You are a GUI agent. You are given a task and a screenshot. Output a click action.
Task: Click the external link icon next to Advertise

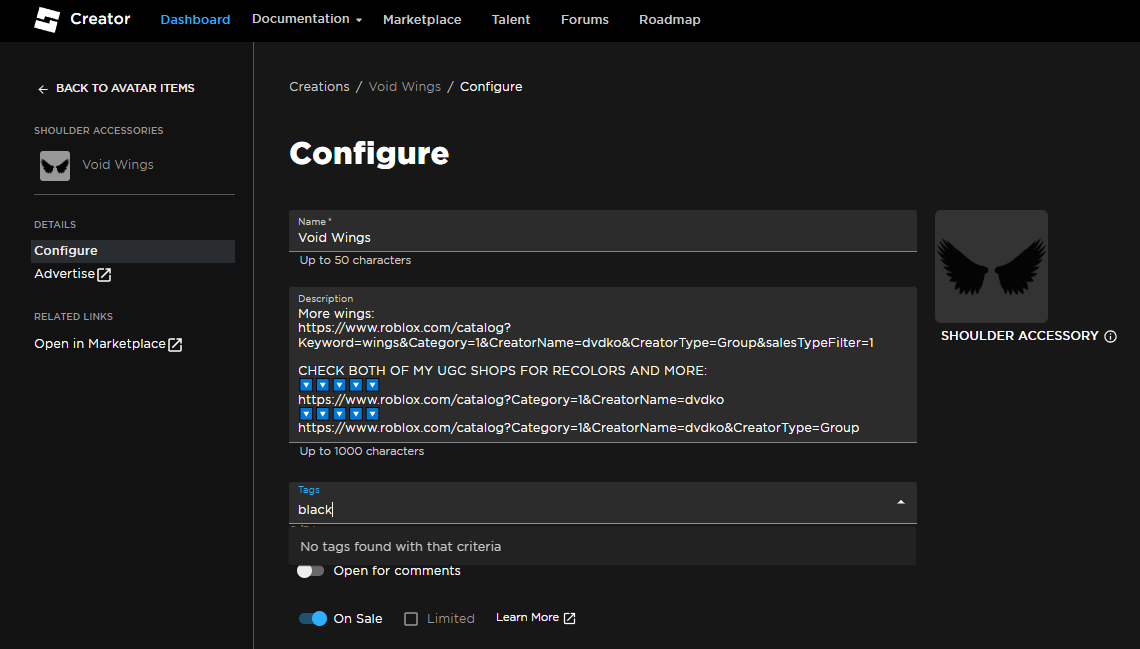click(x=104, y=275)
